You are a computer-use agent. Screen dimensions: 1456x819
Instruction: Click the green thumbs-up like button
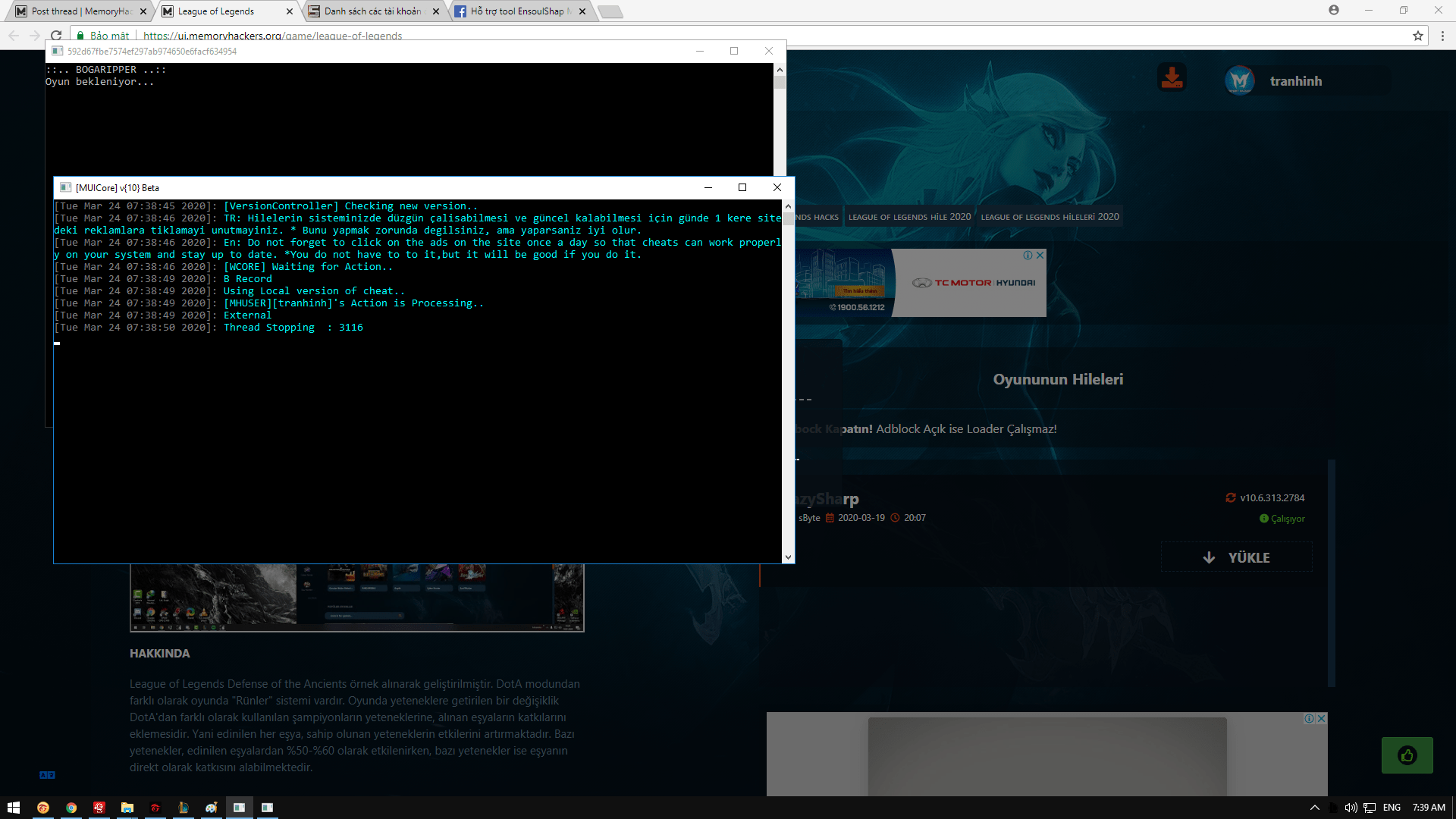pyautogui.click(x=1407, y=755)
